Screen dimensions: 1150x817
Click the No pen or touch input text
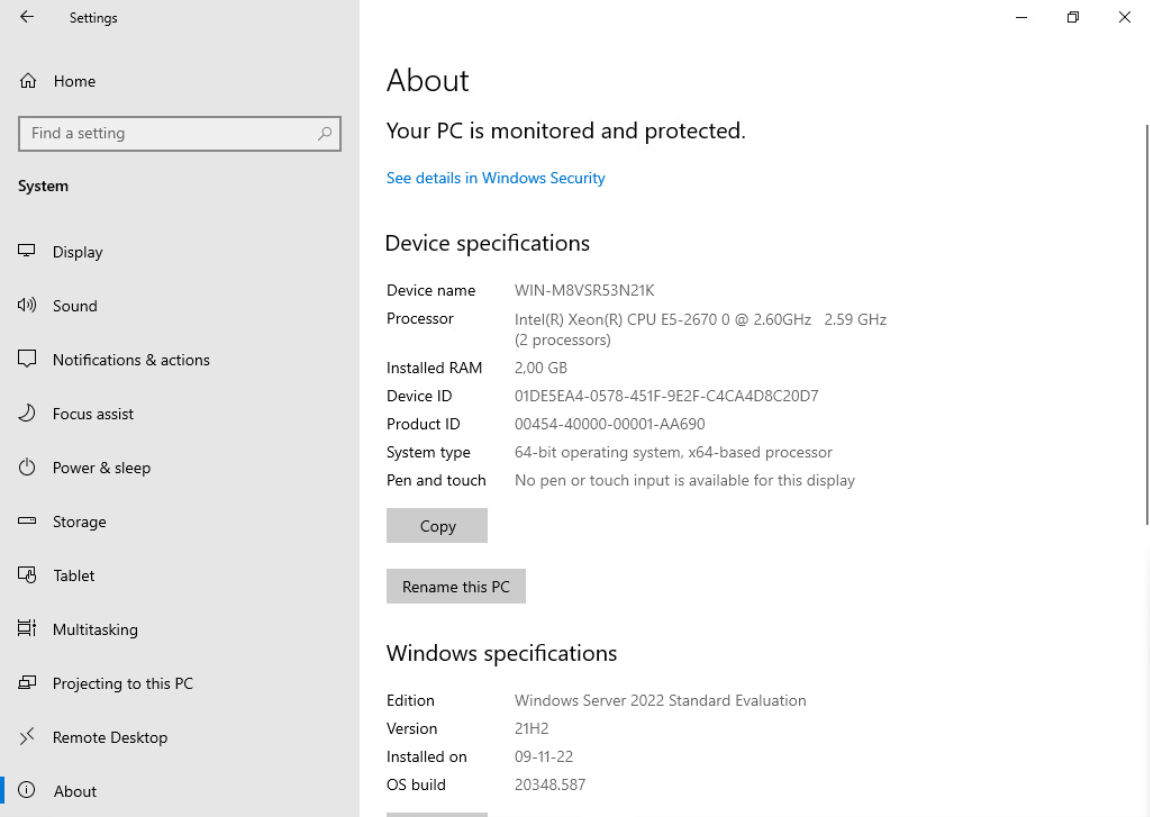click(x=684, y=480)
